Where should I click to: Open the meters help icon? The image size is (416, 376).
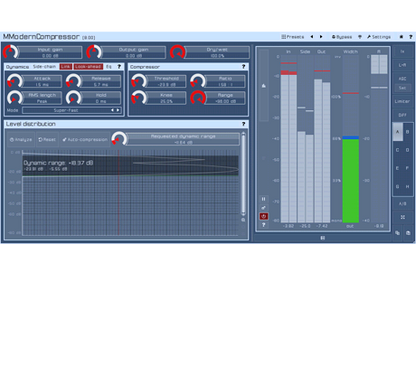point(264,225)
